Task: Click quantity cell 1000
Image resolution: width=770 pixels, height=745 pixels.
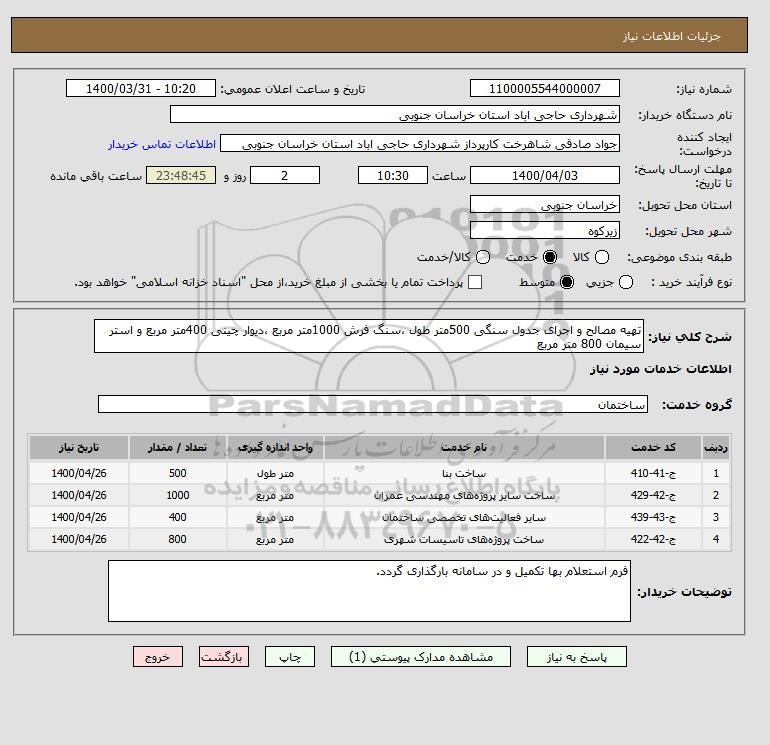Action: point(177,496)
